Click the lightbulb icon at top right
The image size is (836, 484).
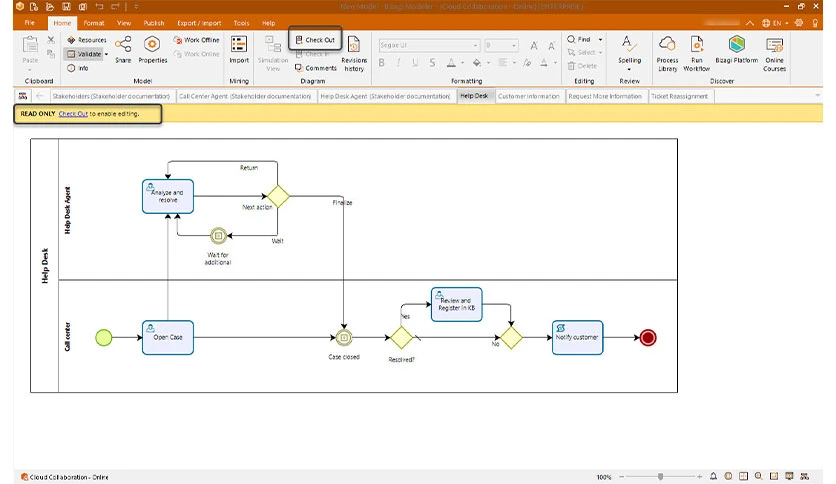click(815, 23)
